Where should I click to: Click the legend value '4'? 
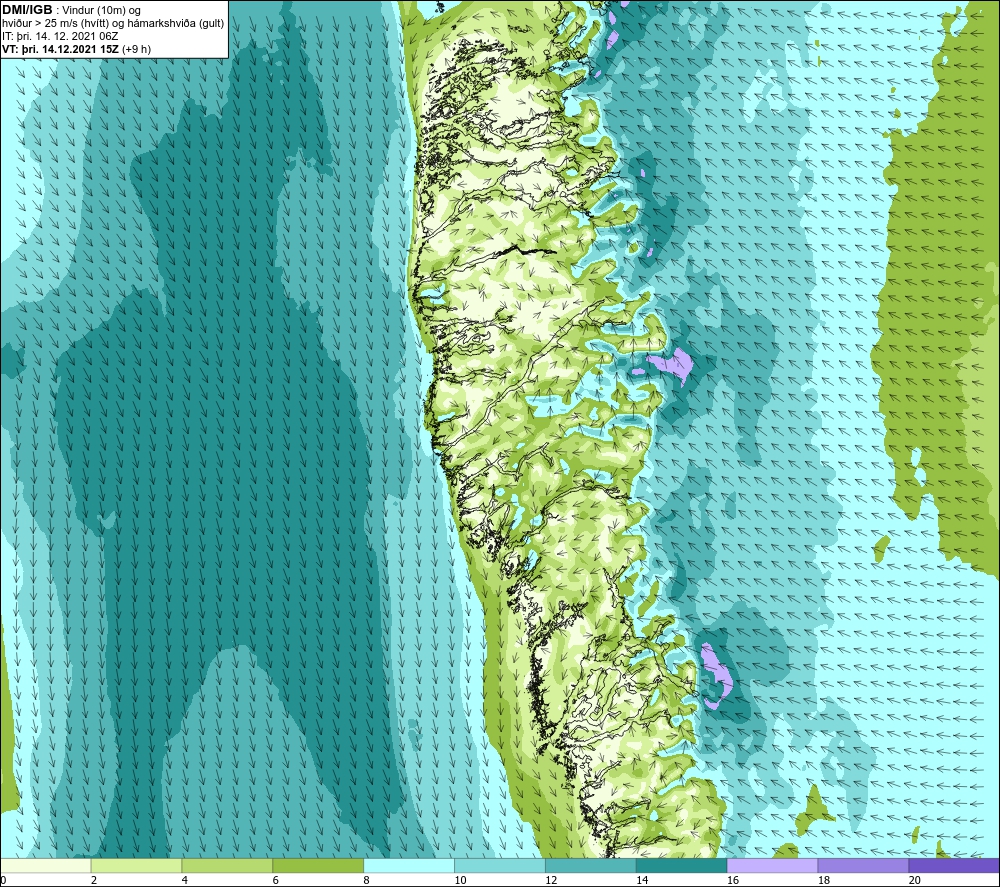(184, 880)
